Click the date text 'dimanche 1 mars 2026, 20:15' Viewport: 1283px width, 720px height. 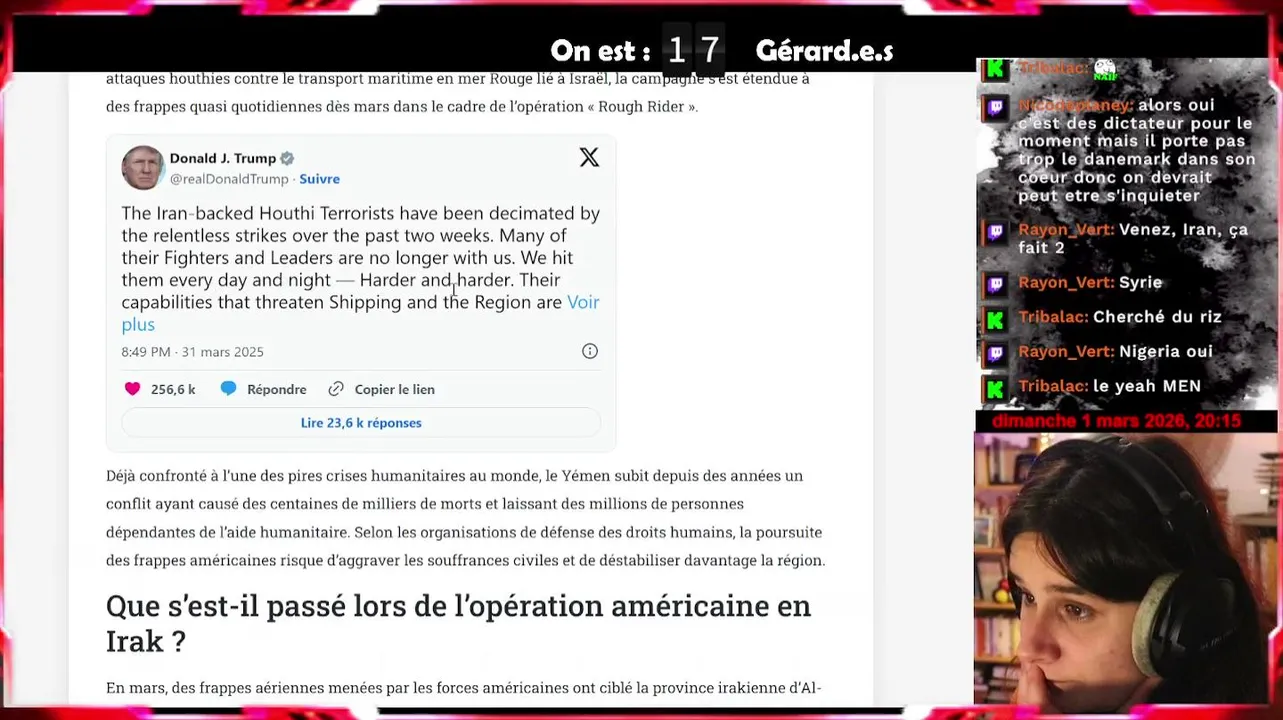1116,421
